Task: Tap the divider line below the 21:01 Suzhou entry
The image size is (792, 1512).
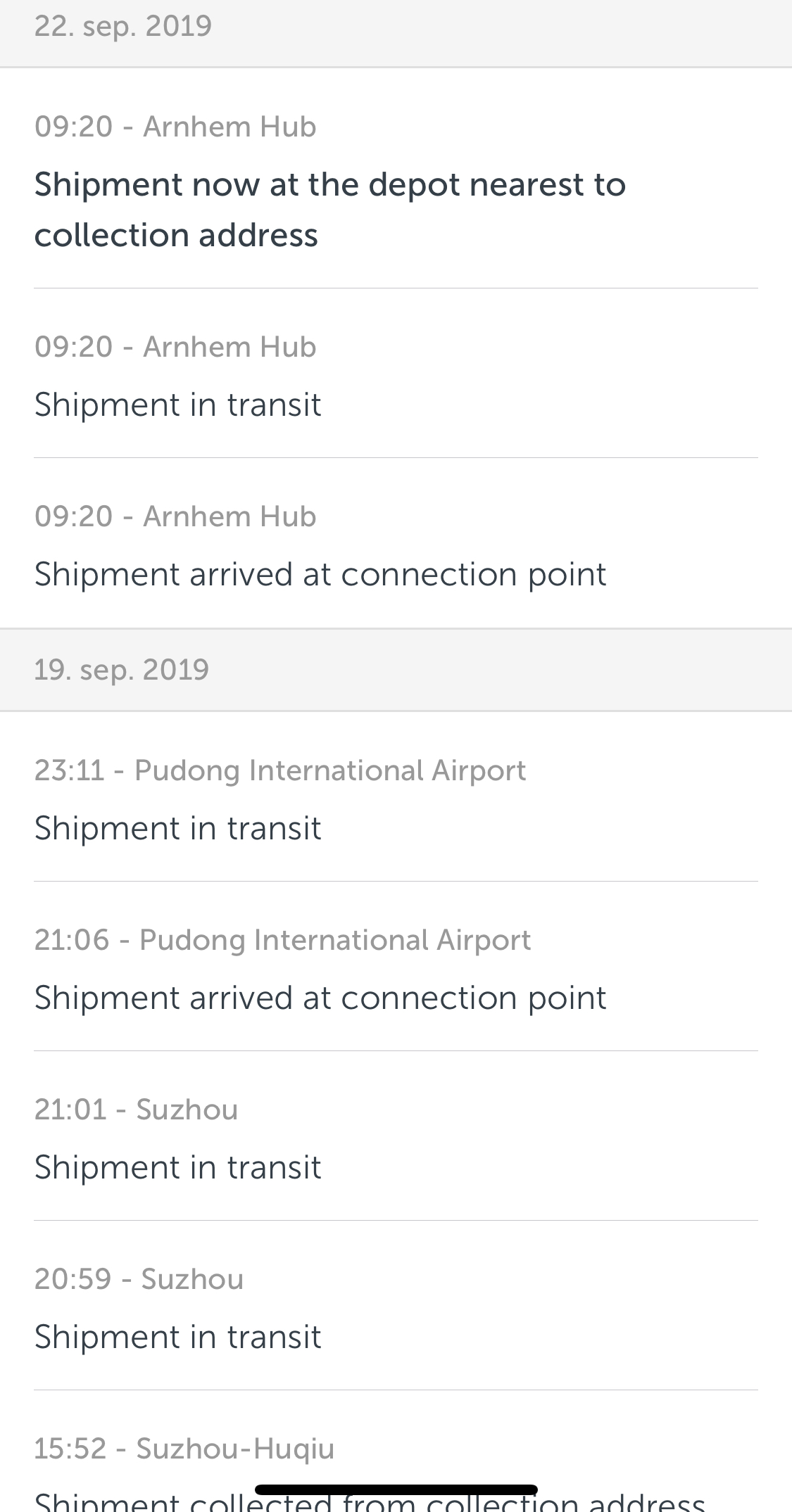Action: coord(396,1221)
